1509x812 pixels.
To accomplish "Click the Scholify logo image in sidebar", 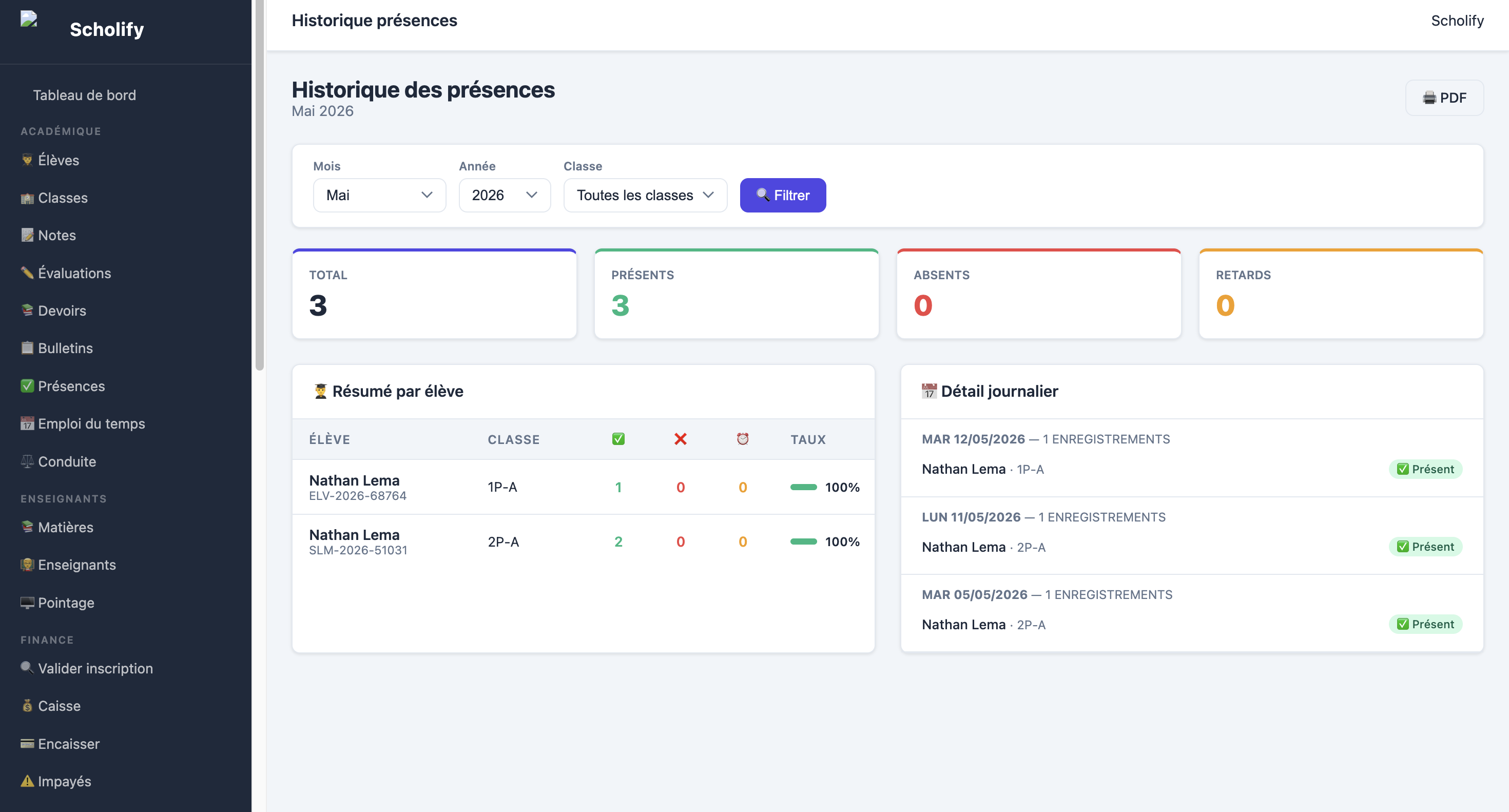I will click(x=29, y=20).
